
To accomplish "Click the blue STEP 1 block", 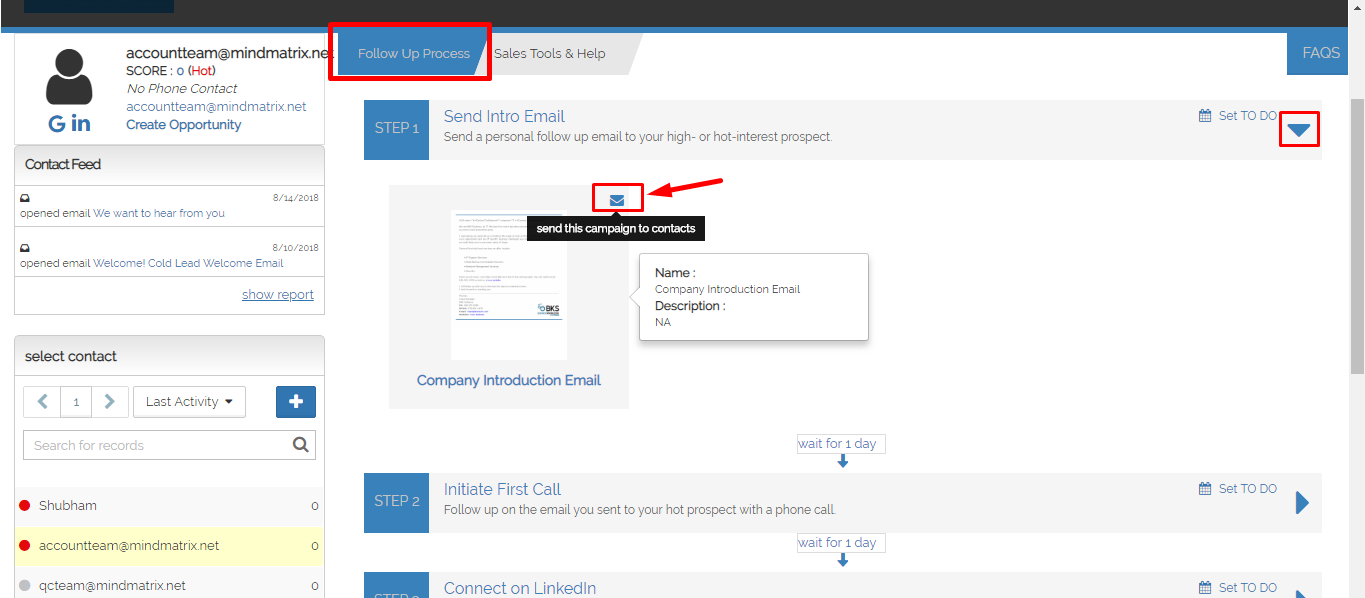I will (396, 129).
